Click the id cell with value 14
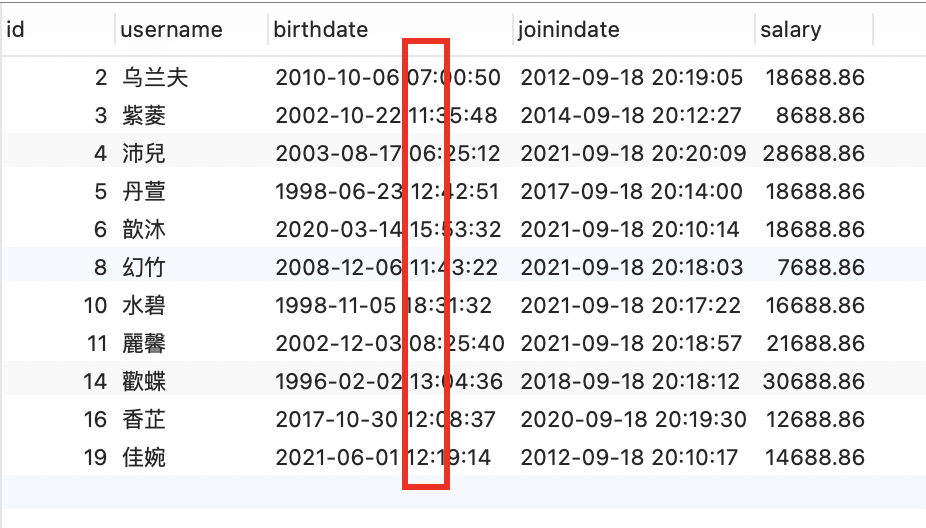Viewport: 926px width, 528px height. point(95,382)
